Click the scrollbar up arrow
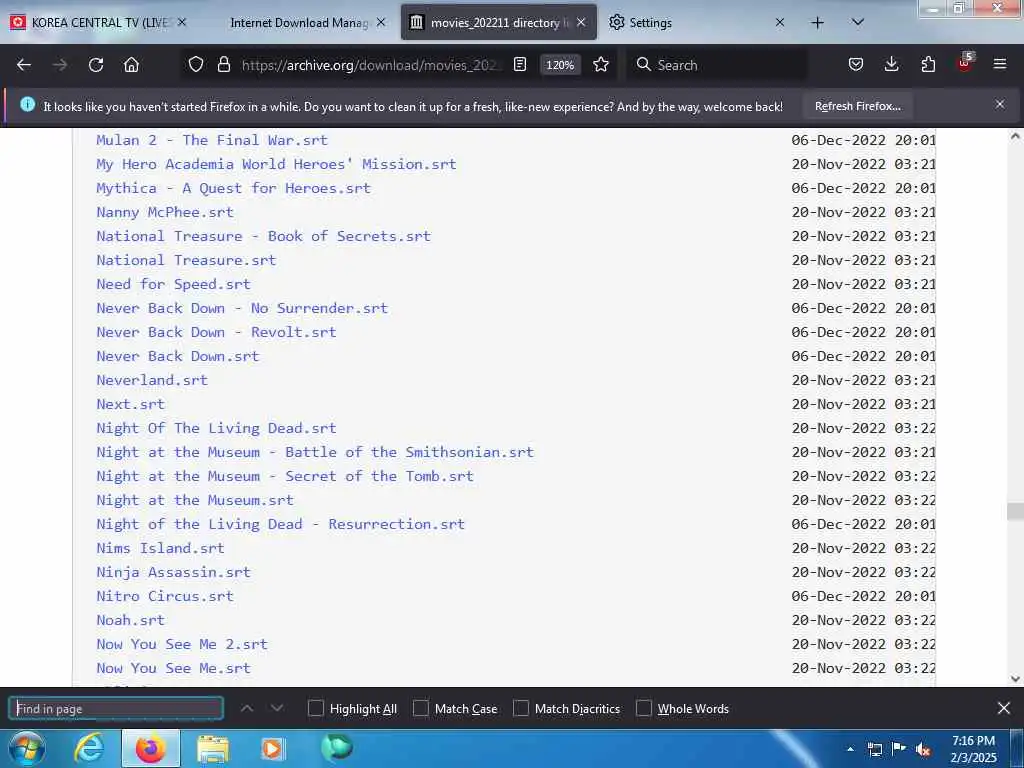This screenshot has width=1024, height=768. (1015, 136)
